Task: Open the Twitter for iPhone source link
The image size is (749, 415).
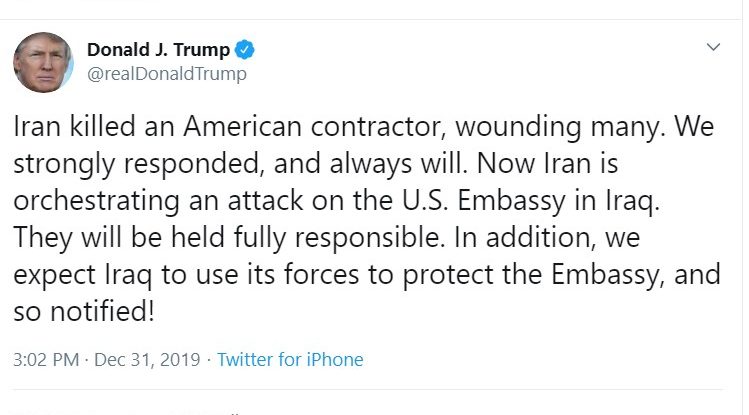Action: pyautogui.click(x=290, y=359)
